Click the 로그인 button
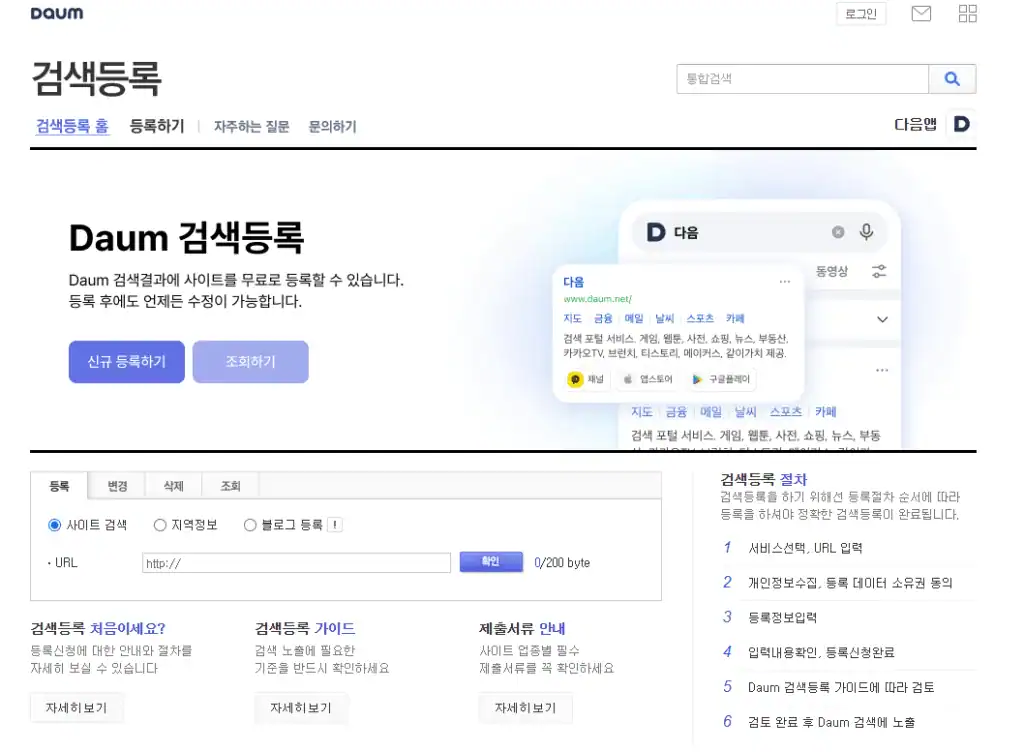The width and height of the screenshot is (1024, 752). pyautogui.click(x=860, y=14)
